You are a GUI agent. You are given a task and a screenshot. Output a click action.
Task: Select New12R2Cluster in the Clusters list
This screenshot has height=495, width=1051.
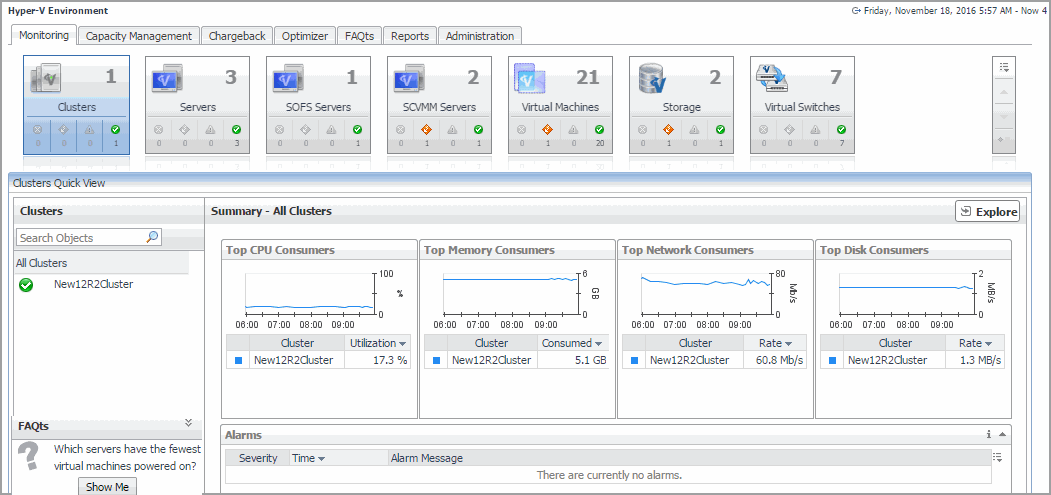point(93,284)
